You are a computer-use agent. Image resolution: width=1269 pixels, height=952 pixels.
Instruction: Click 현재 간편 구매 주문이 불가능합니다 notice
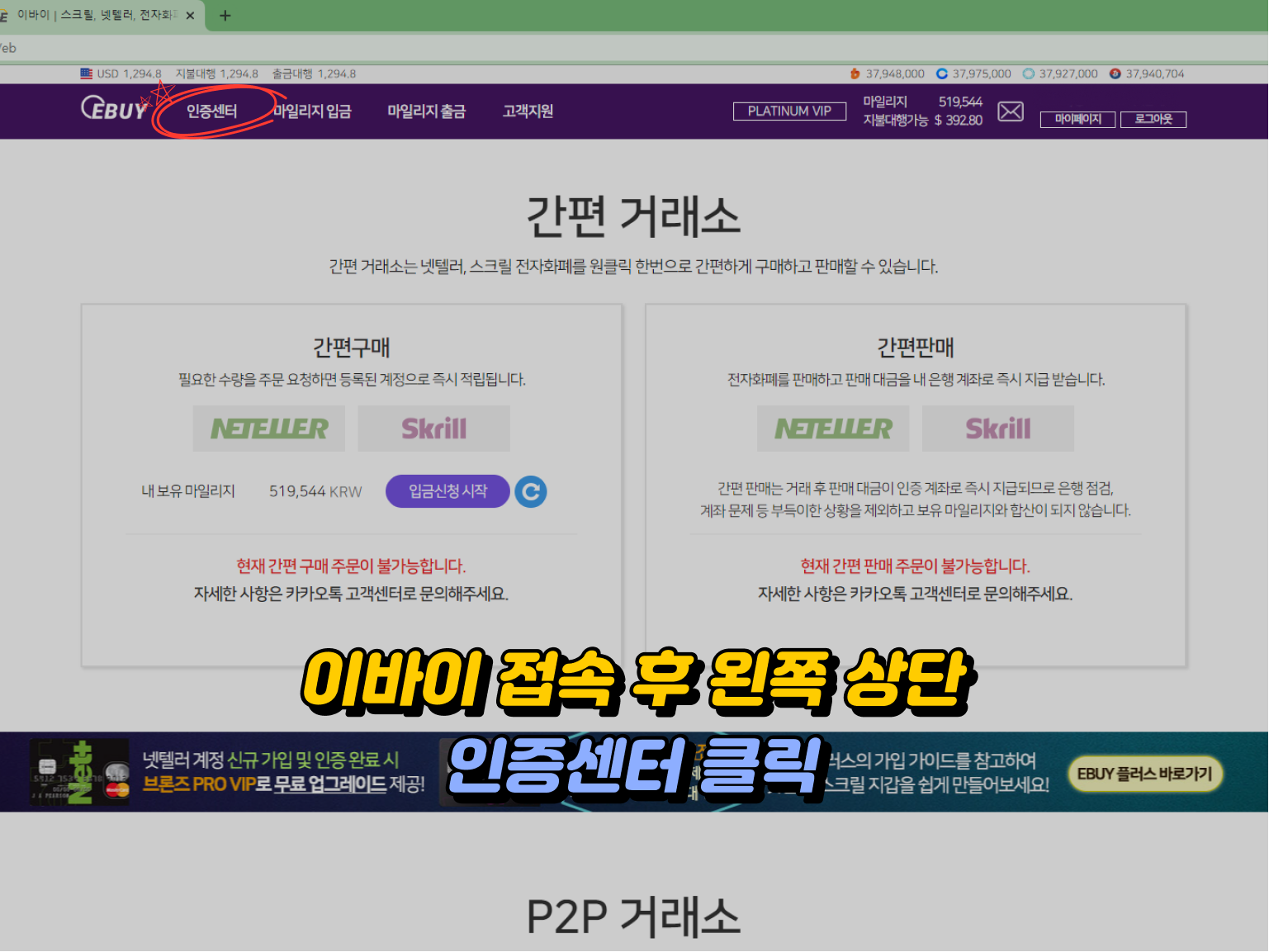point(351,566)
